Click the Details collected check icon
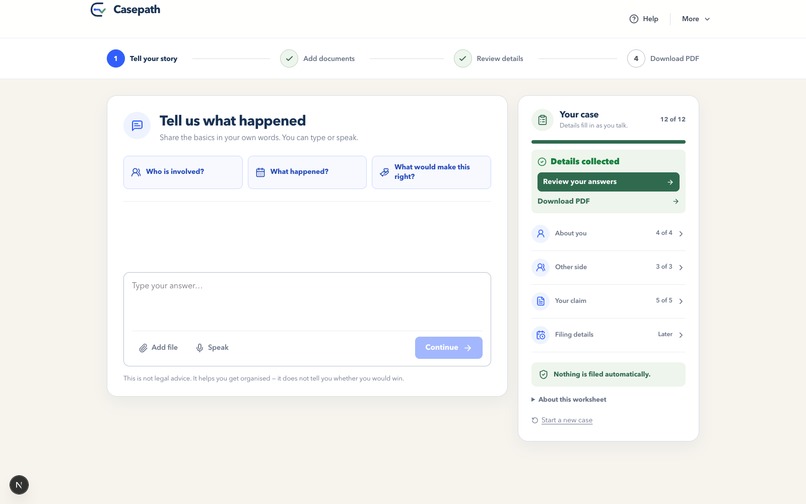Screen dimensions: 806x504 (x=542, y=161)
